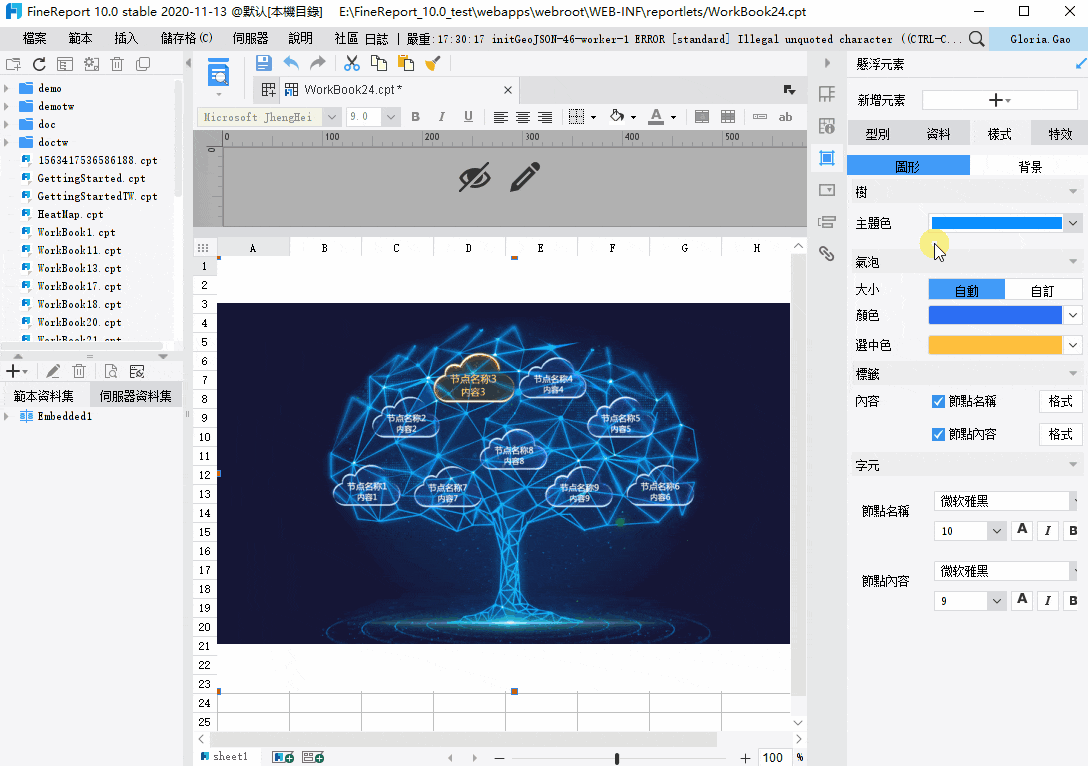
Task: Click the Cut scissors icon
Action: (352, 63)
